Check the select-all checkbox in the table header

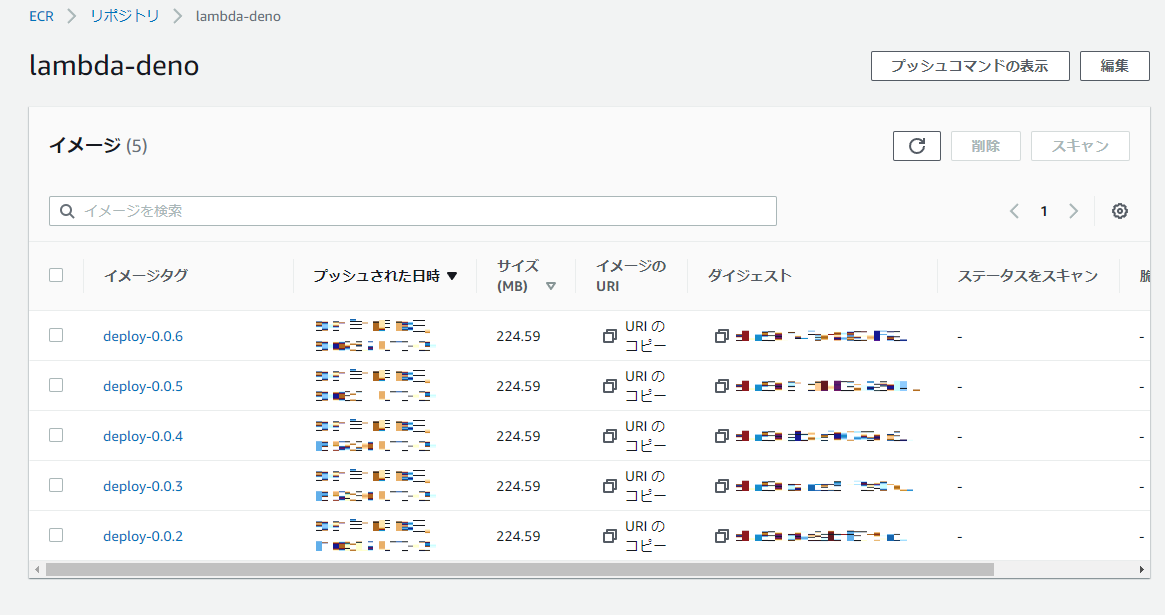(56, 275)
